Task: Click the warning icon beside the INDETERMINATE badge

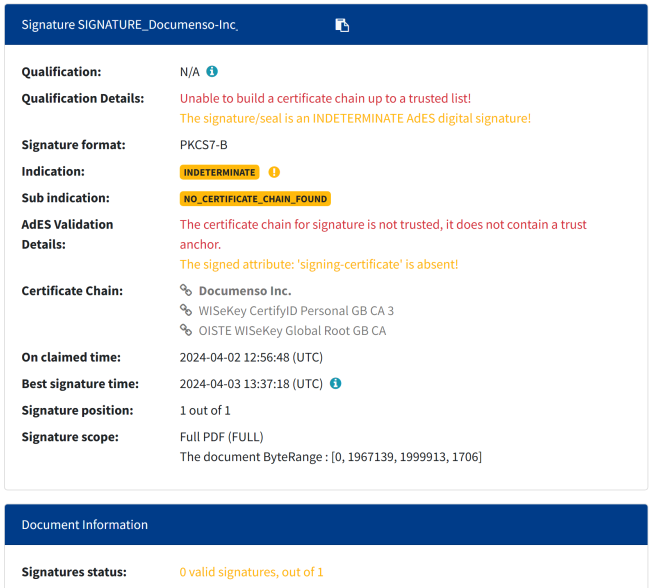Action: (274, 172)
